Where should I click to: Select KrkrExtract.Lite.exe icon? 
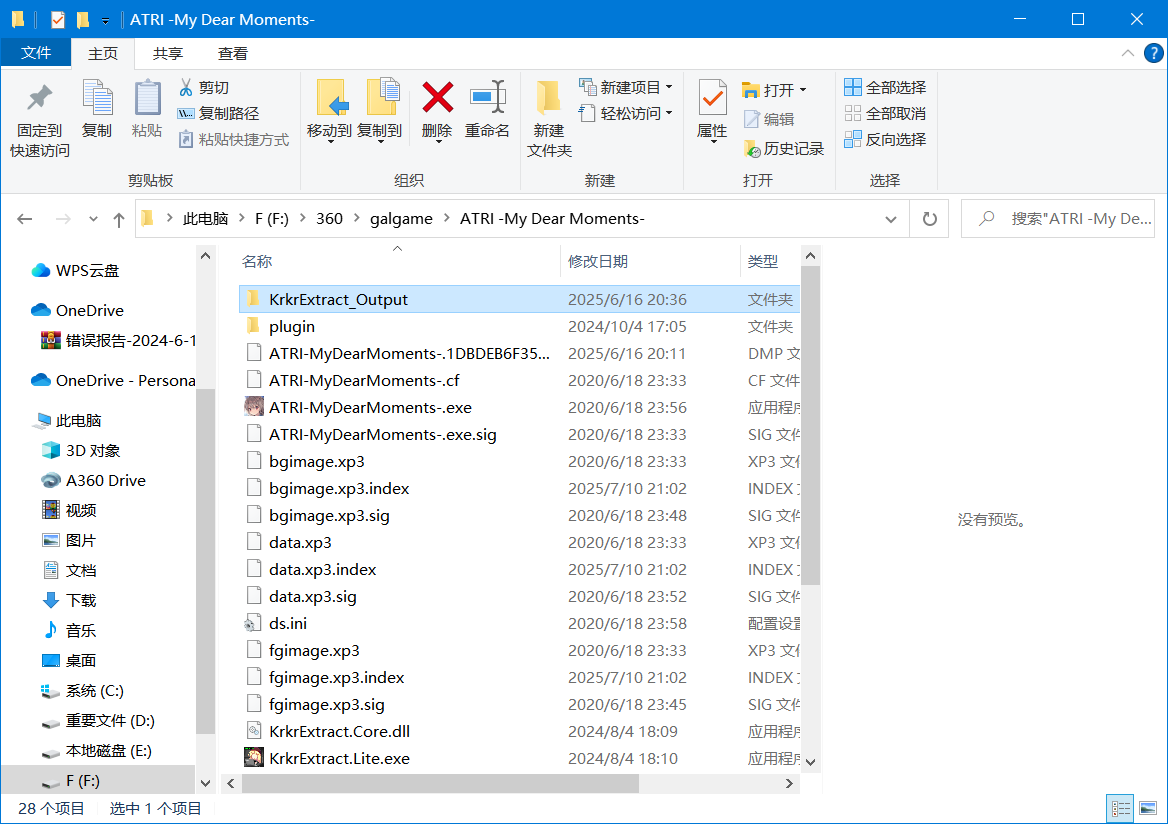(254, 758)
